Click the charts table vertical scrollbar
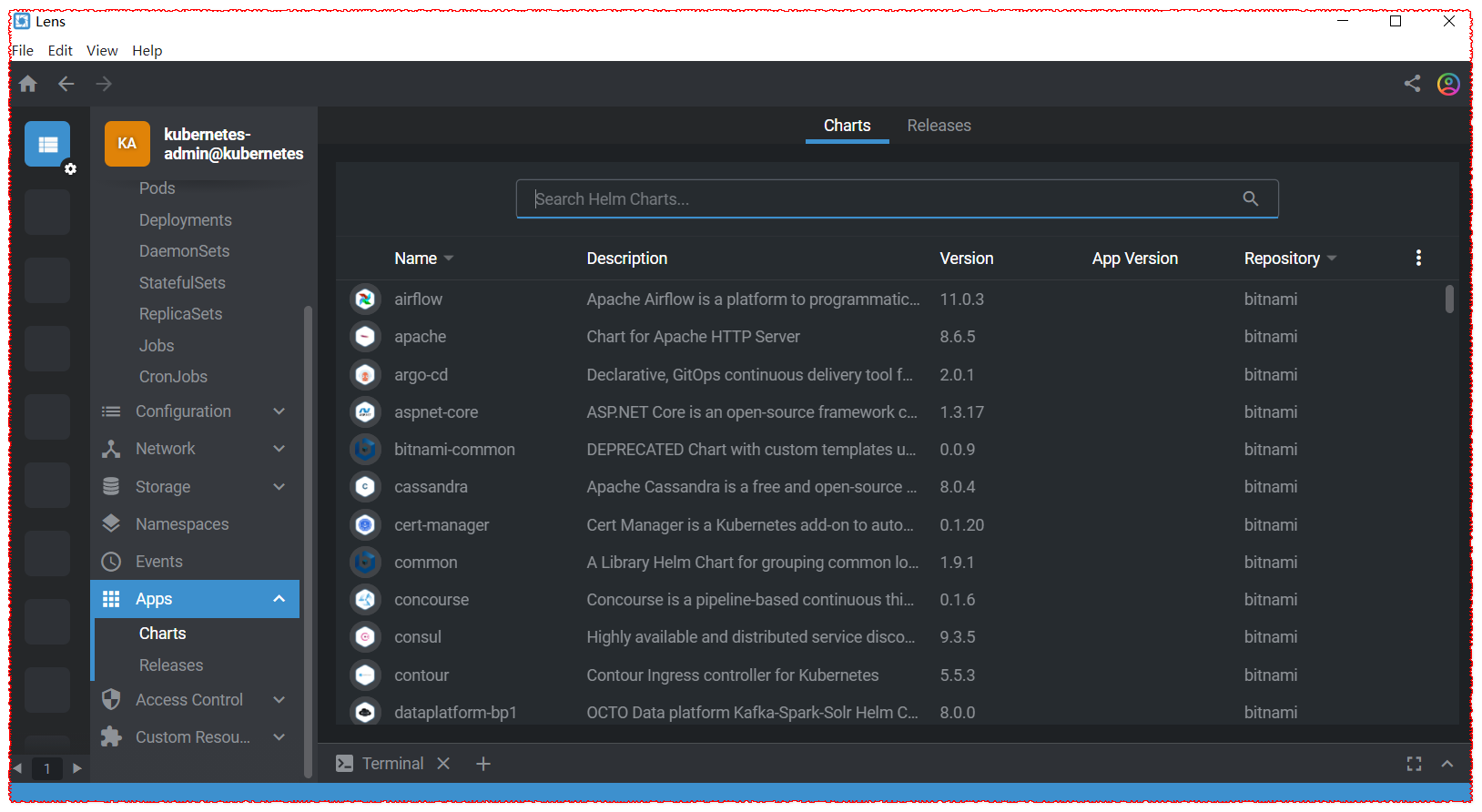1482x812 pixels. point(1449,299)
